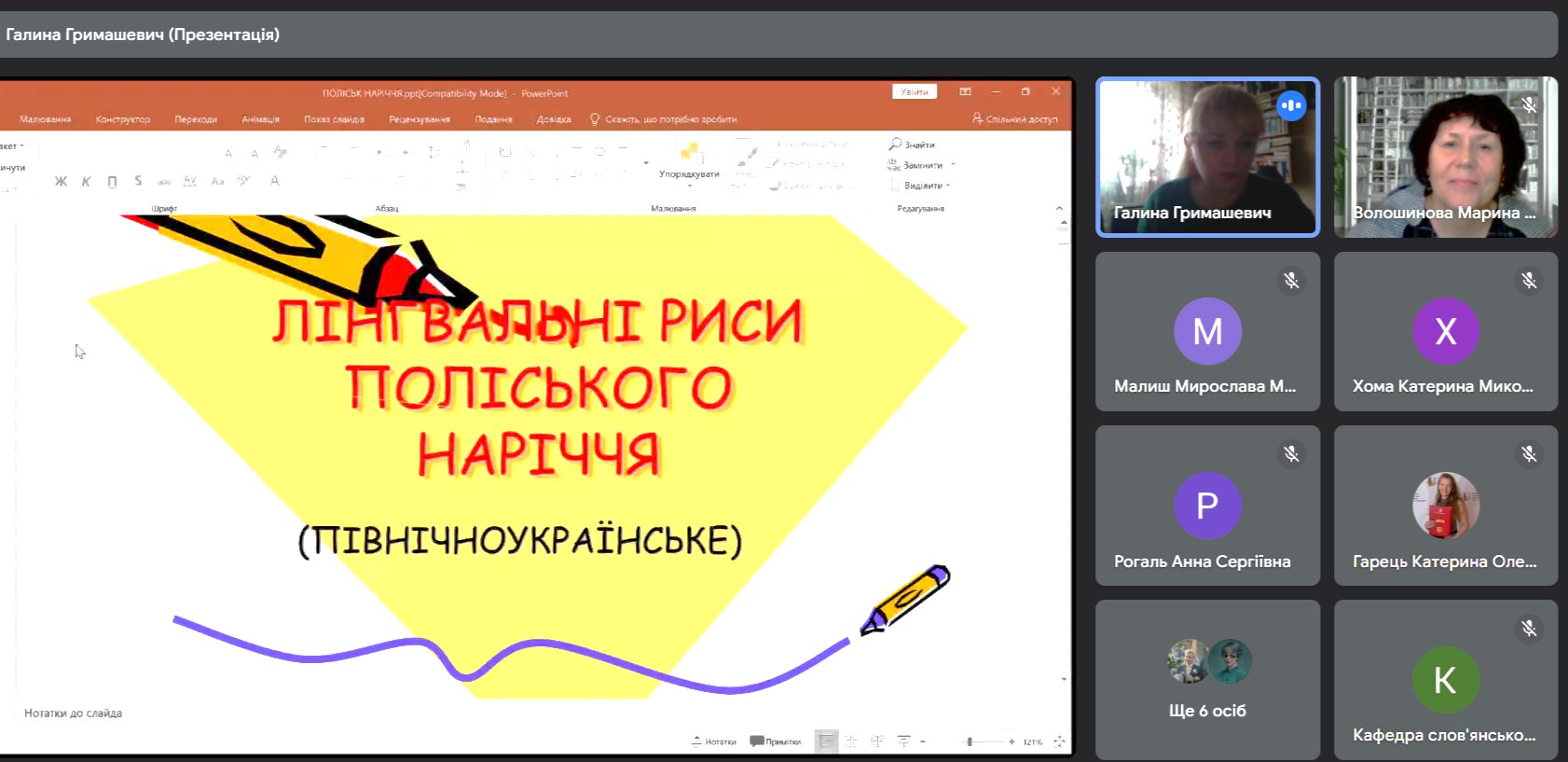Viewport: 1568px width, 762px height.
Task: Open the Довідка tab
Action: pos(554,119)
